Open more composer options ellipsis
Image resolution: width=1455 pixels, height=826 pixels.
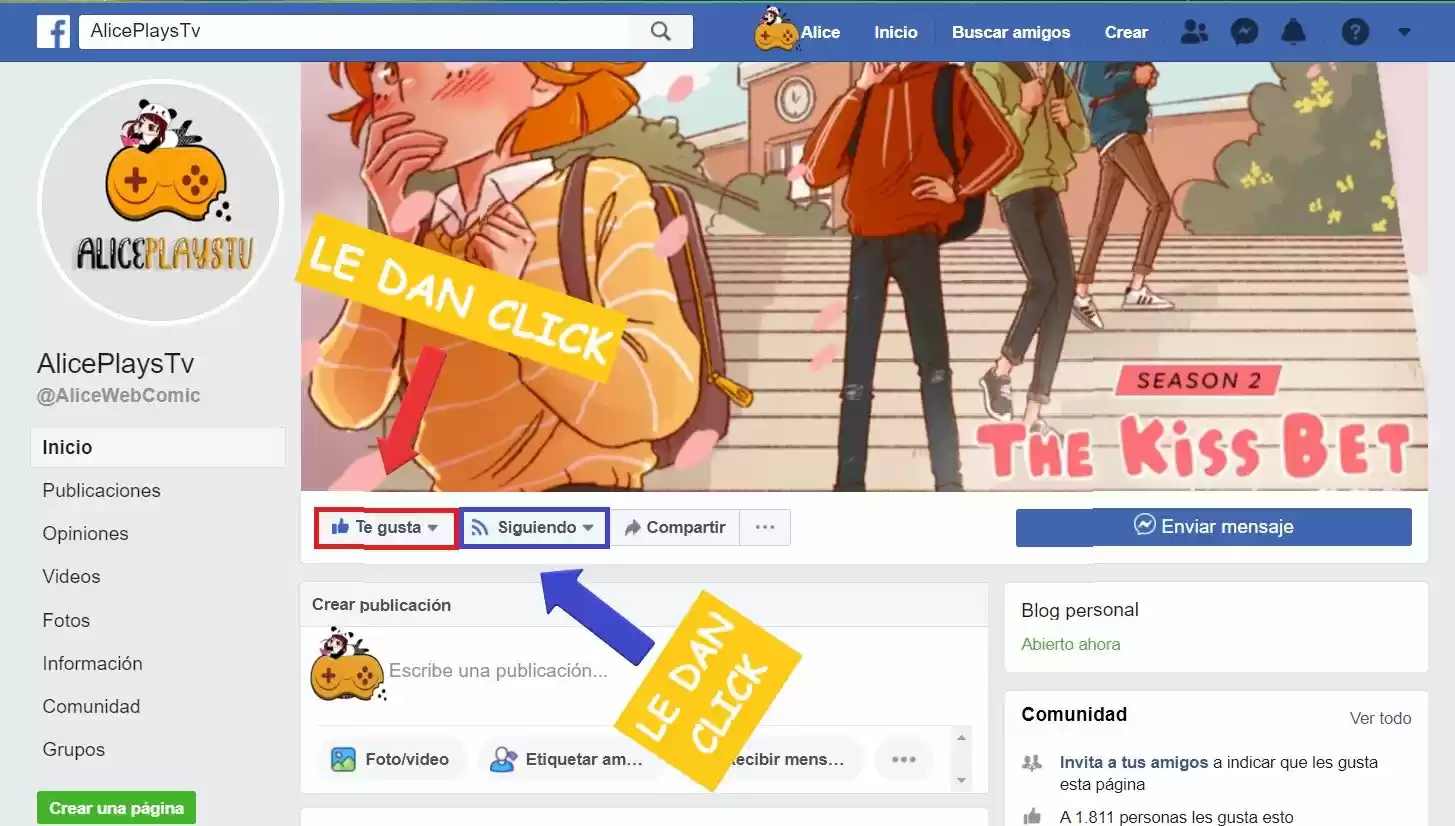(x=904, y=759)
